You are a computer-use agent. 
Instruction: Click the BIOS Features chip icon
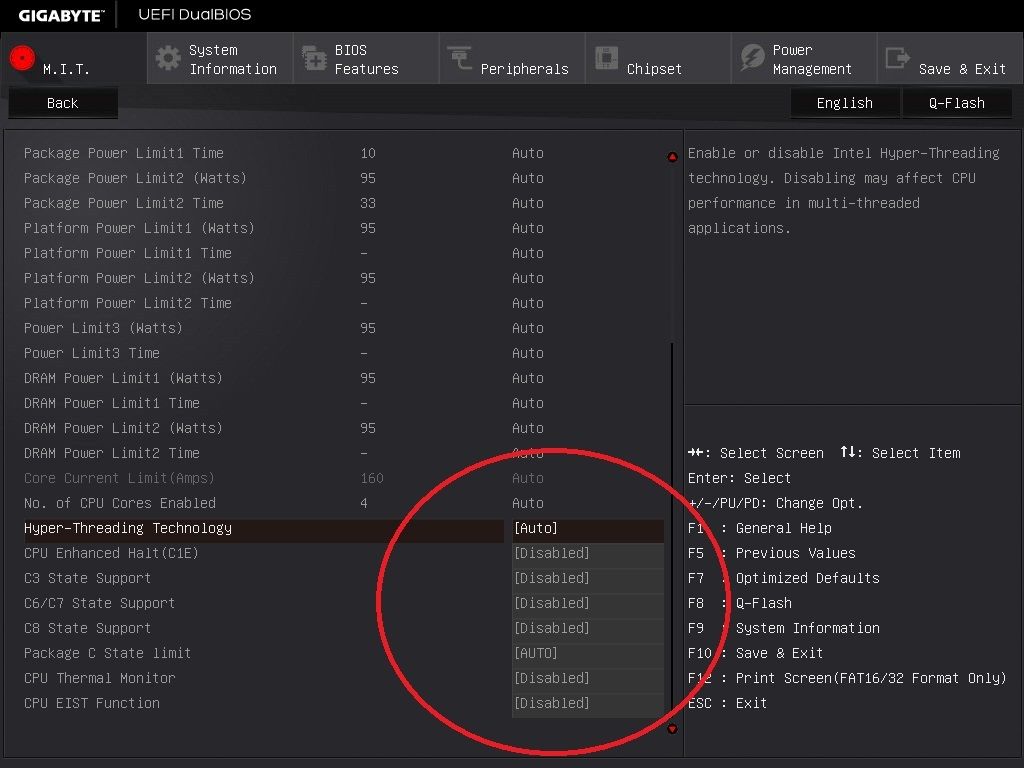pos(314,58)
